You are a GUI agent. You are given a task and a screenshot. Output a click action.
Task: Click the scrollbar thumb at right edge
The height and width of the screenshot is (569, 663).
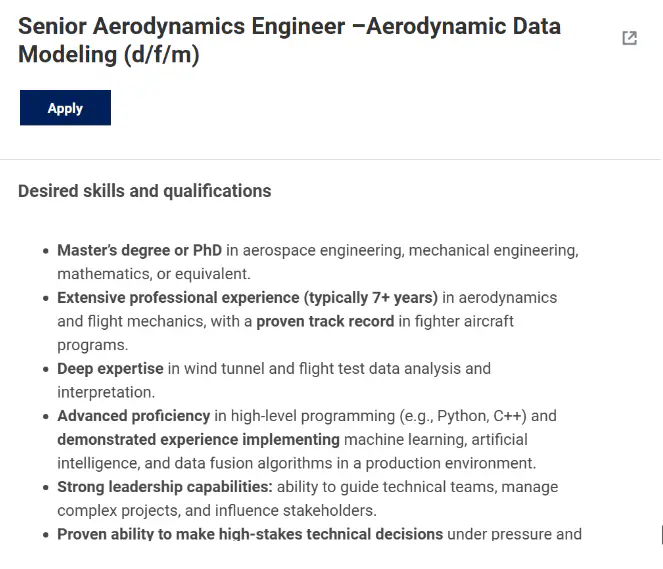point(662,534)
